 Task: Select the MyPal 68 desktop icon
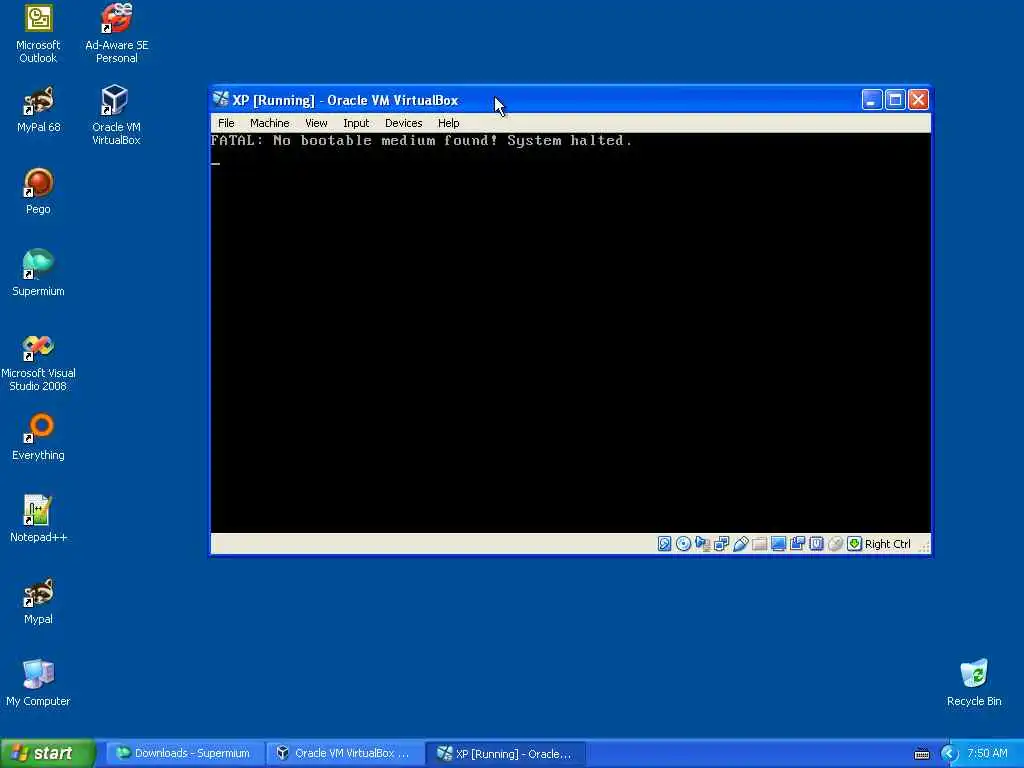click(38, 110)
